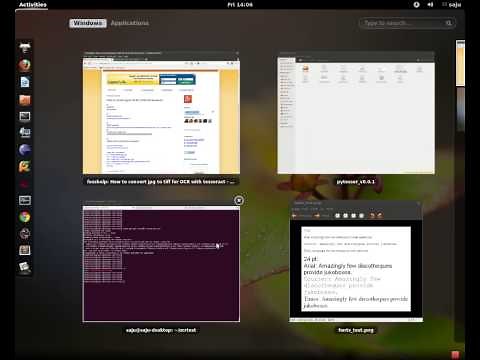Activate the purple terminal window thumbnail

click(161, 261)
